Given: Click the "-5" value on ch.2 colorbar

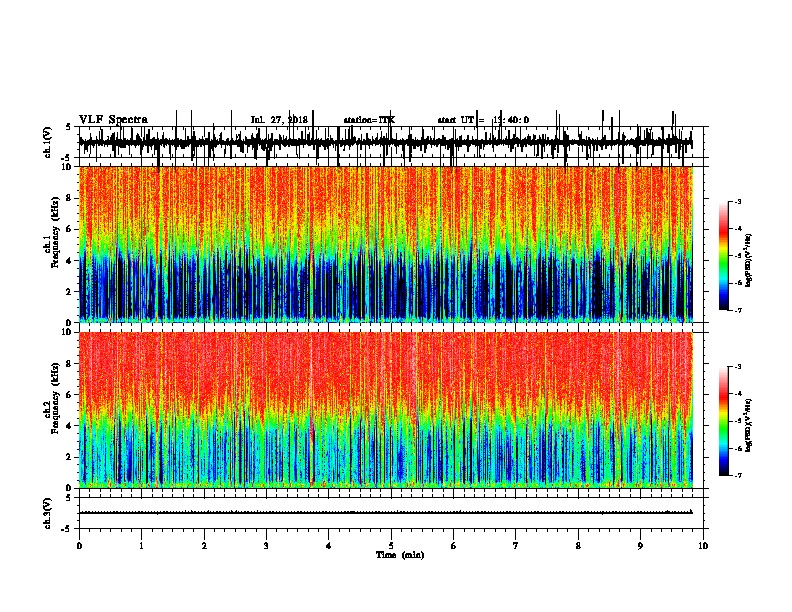Looking at the screenshot, I should [737, 421].
